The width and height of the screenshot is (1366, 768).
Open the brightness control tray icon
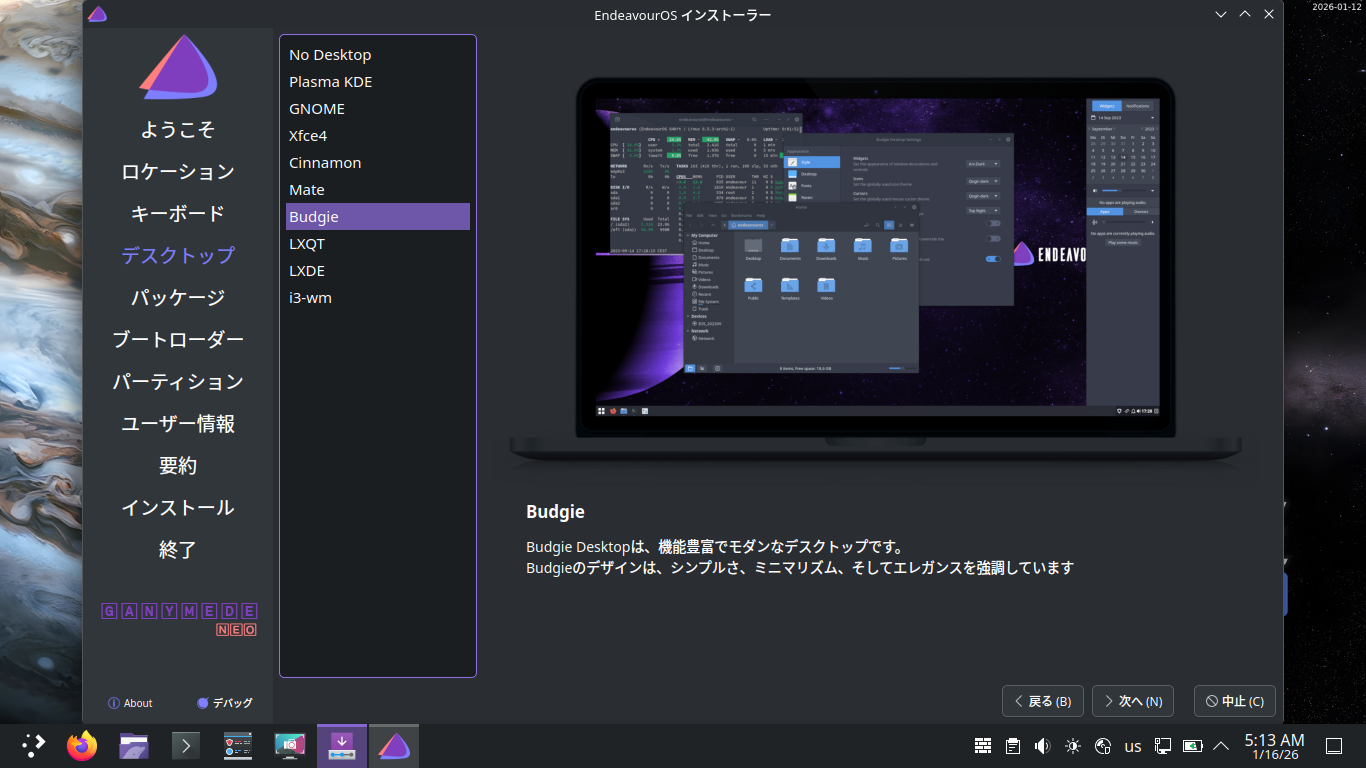tap(1073, 746)
